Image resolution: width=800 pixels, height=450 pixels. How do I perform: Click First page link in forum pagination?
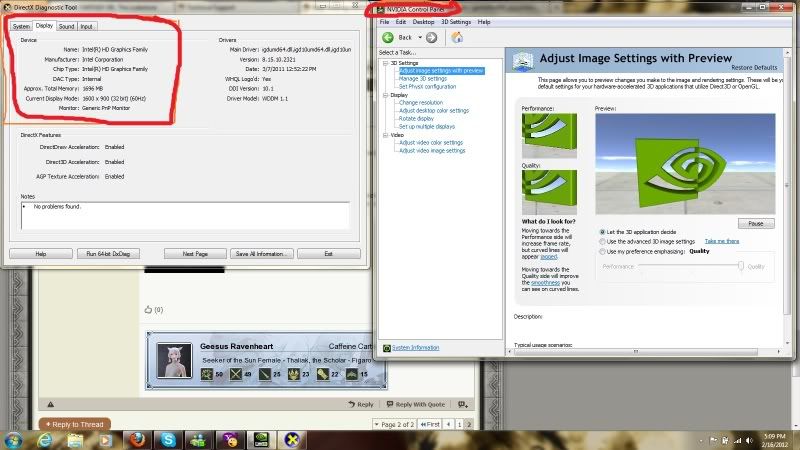(x=430, y=424)
